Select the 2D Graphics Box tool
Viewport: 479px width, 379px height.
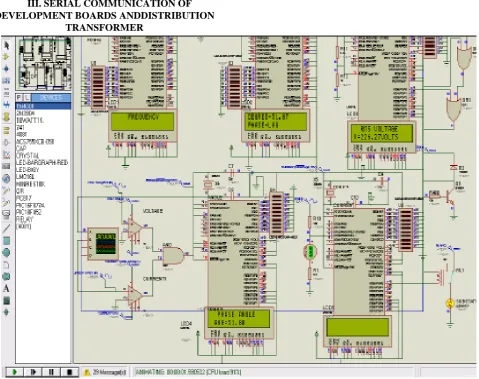[6, 241]
